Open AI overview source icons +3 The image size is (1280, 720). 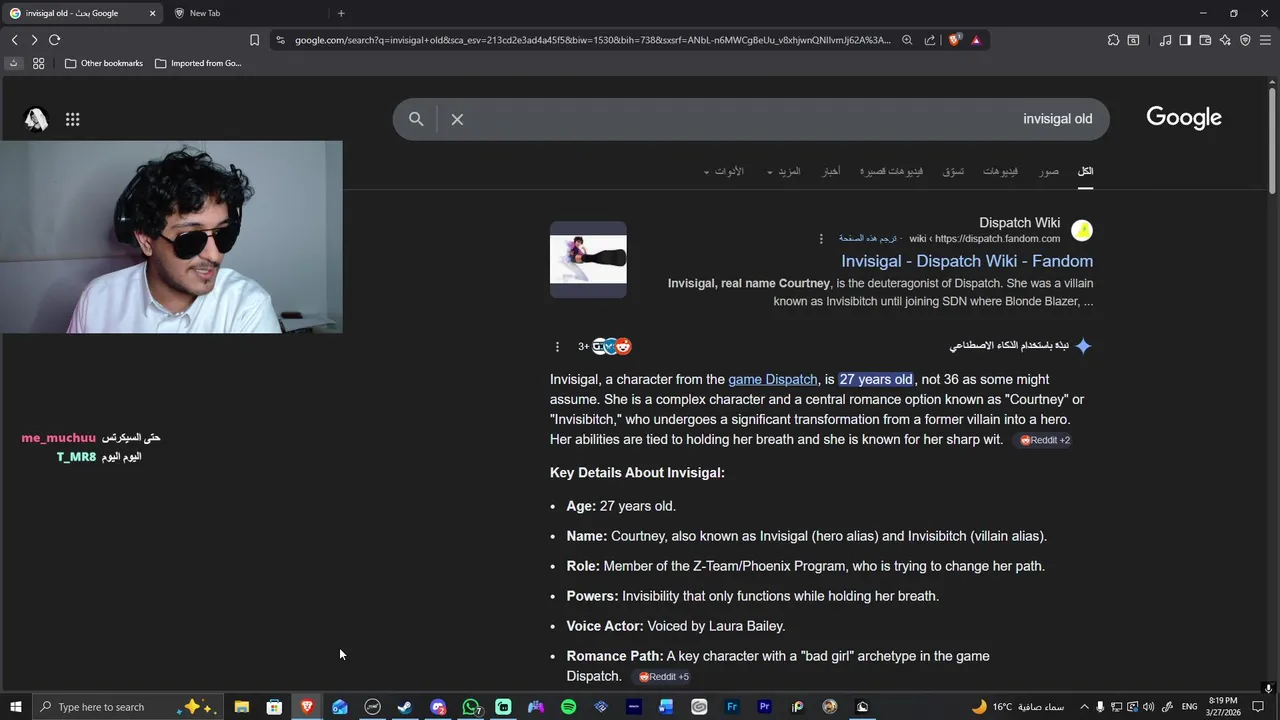(x=605, y=346)
